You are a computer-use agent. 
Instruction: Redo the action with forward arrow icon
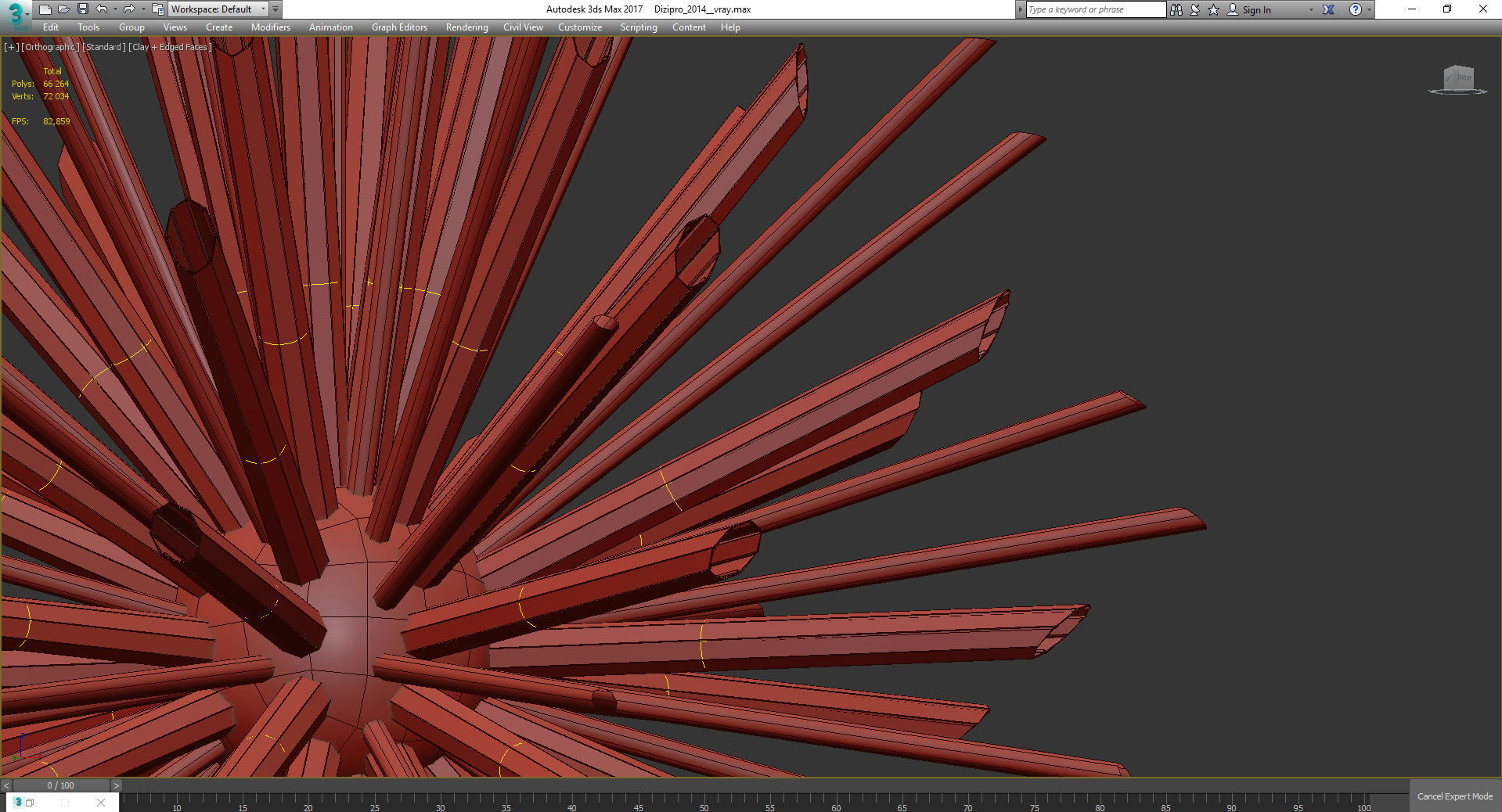[x=129, y=9]
